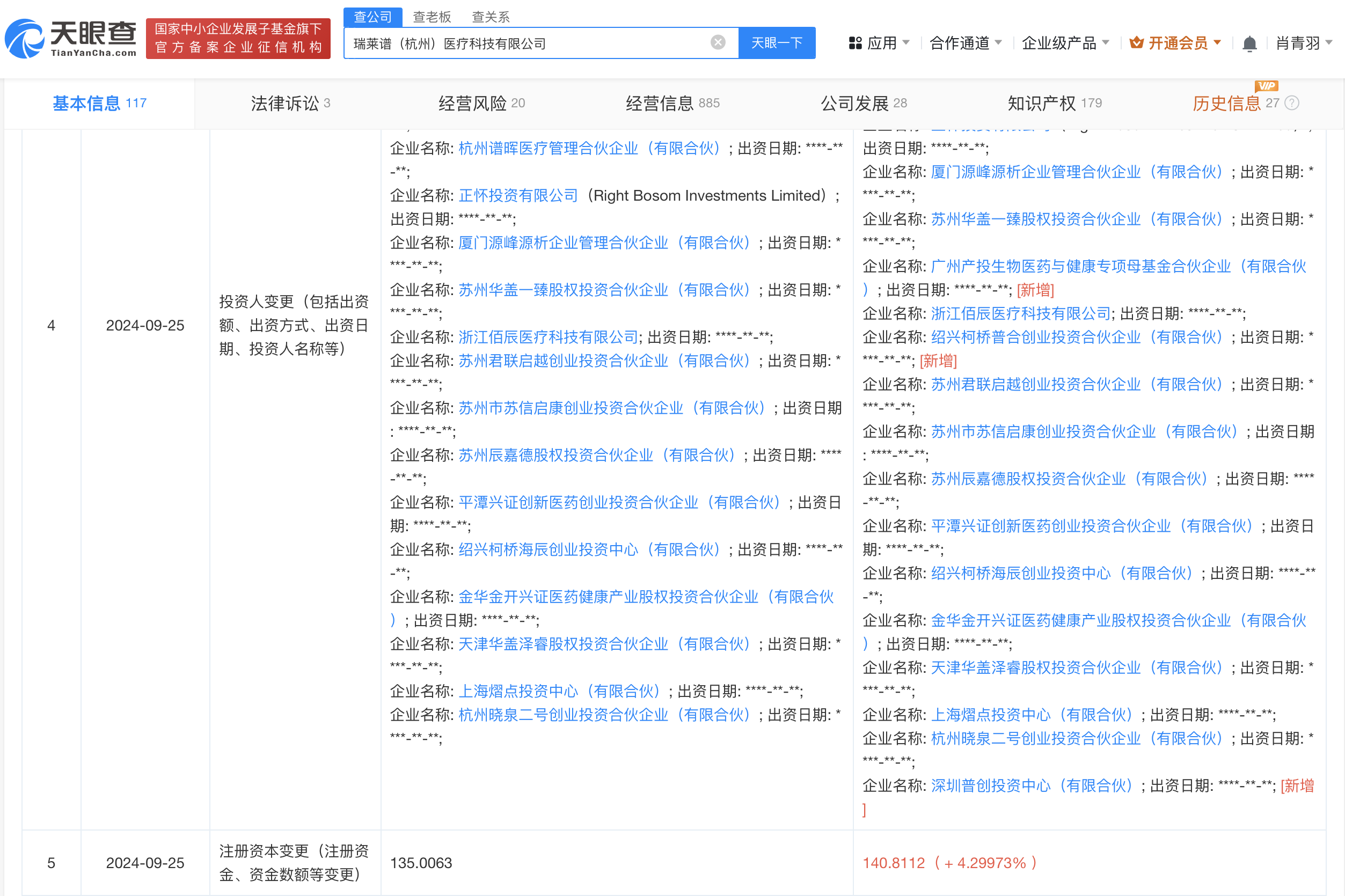Open the notification bell

pos(1249,43)
